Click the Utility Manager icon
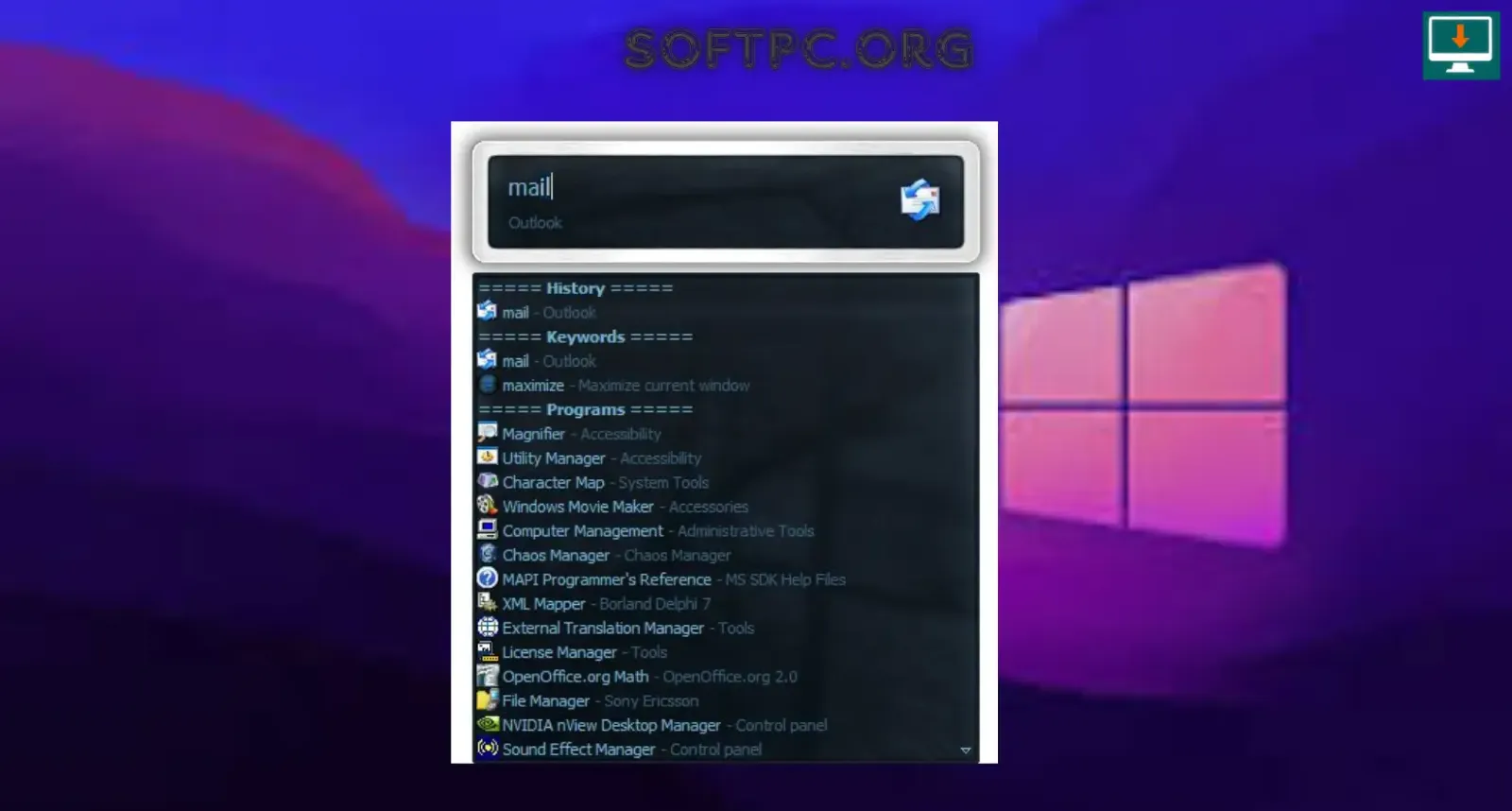This screenshot has height=811, width=1512. pyautogui.click(x=488, y=457)
